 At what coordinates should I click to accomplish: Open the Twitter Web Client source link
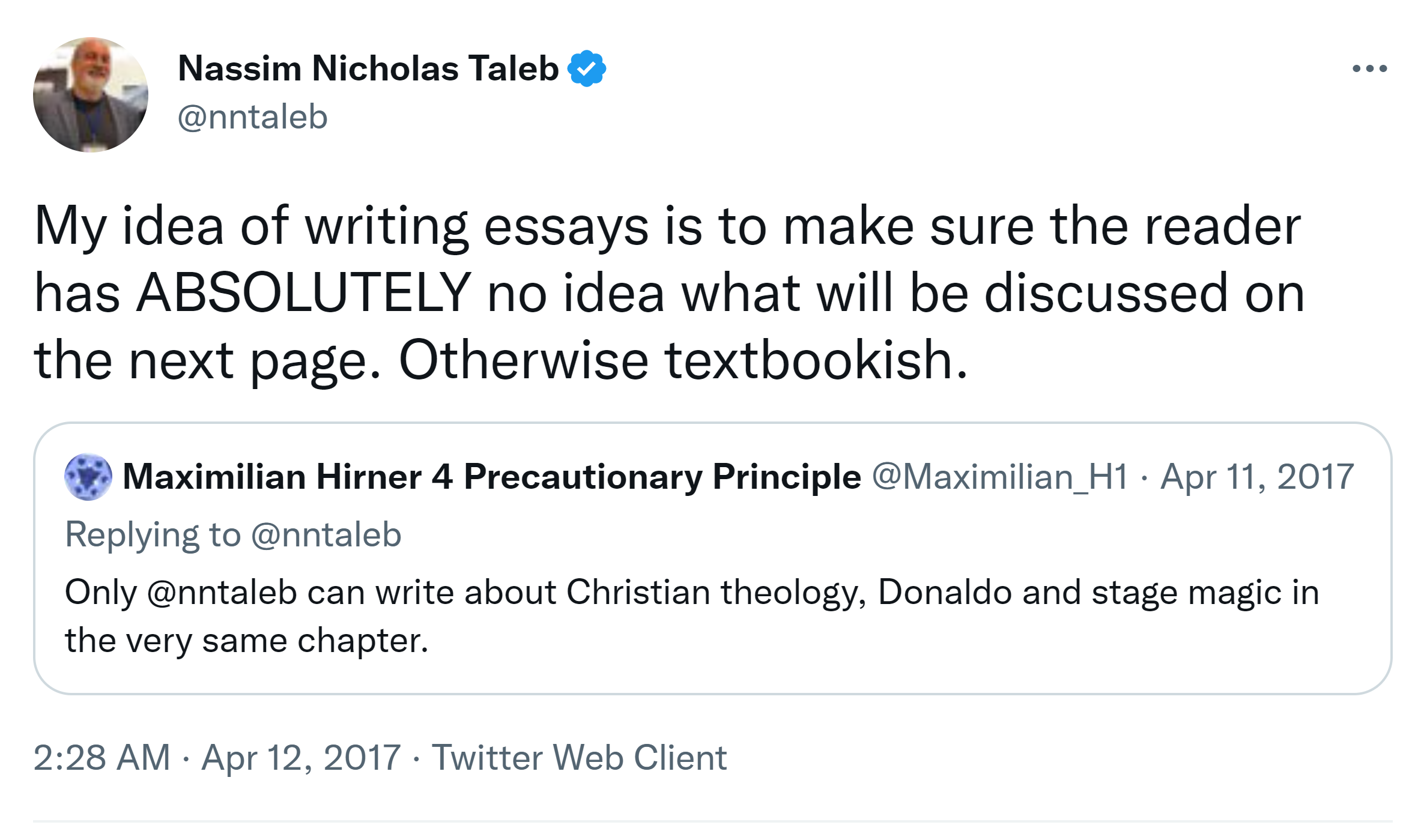tap(579, 758)
